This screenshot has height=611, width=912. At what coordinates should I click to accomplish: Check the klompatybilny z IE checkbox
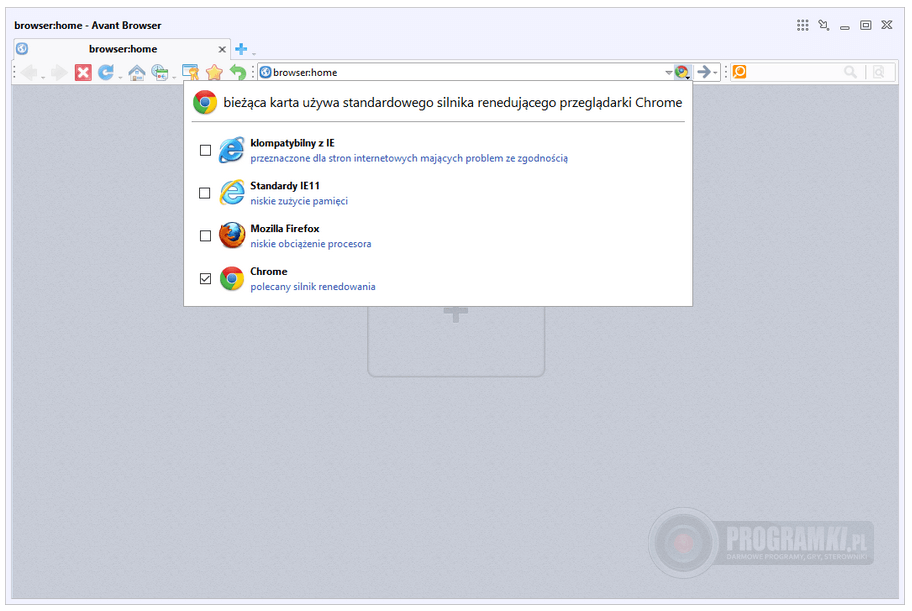click(x=205, y=150)
